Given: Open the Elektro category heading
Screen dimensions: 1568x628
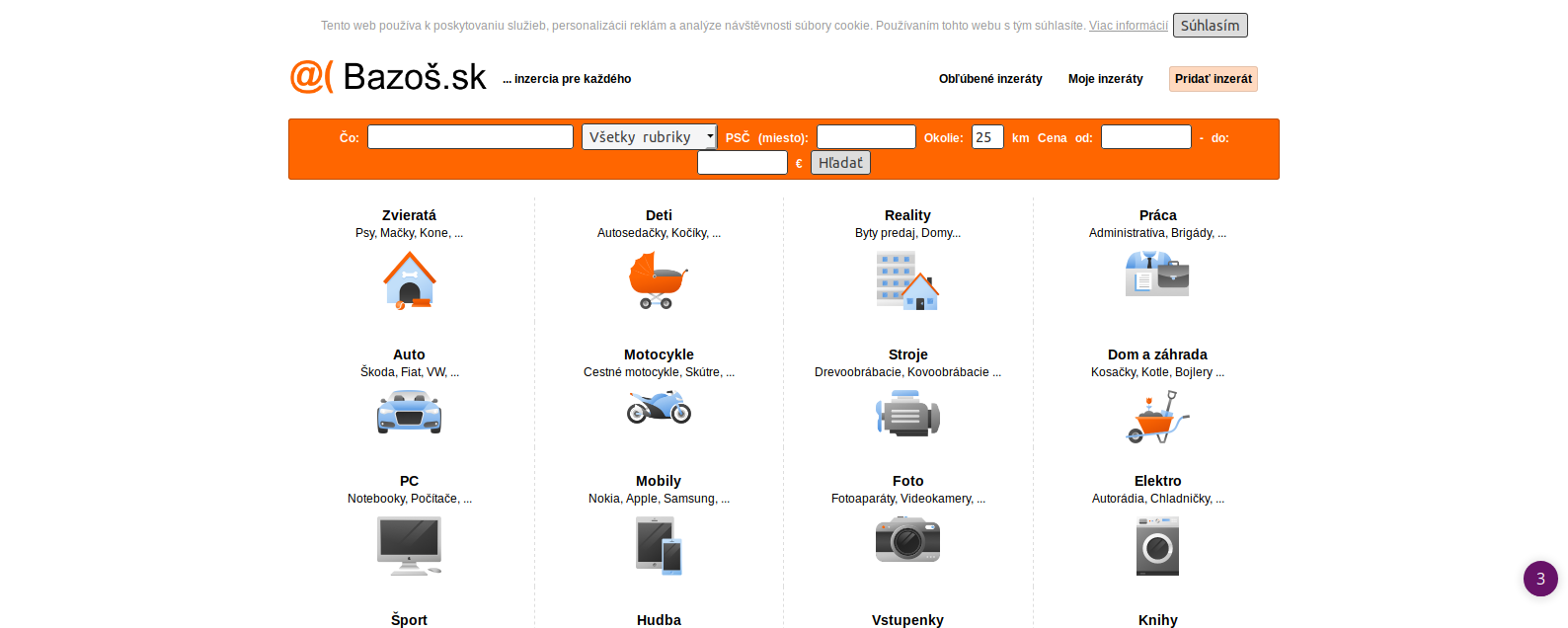Looking at the screenshot, I should click(1157, 481).
